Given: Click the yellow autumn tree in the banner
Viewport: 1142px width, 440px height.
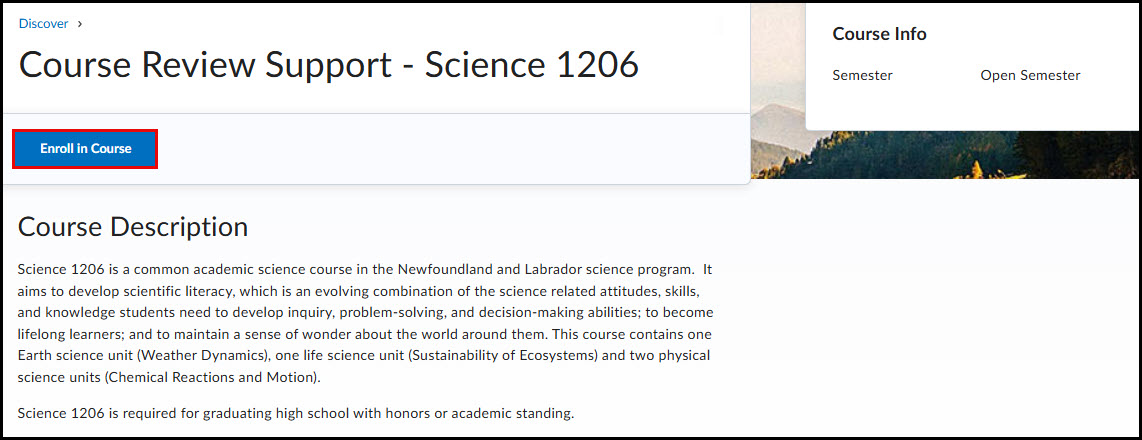Looking at the screenshot, I should coord(977,169).
